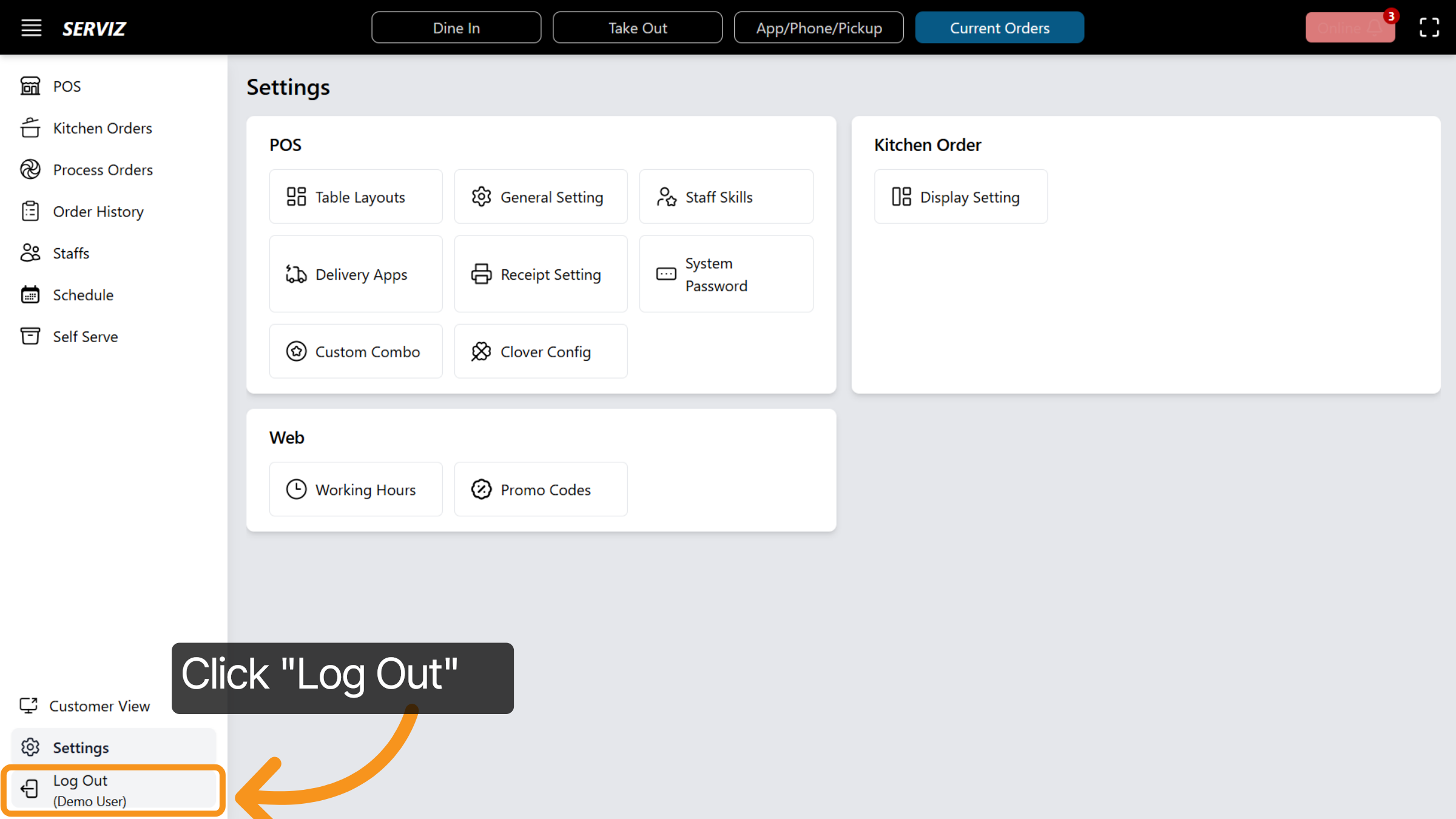
Task: Open Table Layouts settings
Action: [356, 196]
